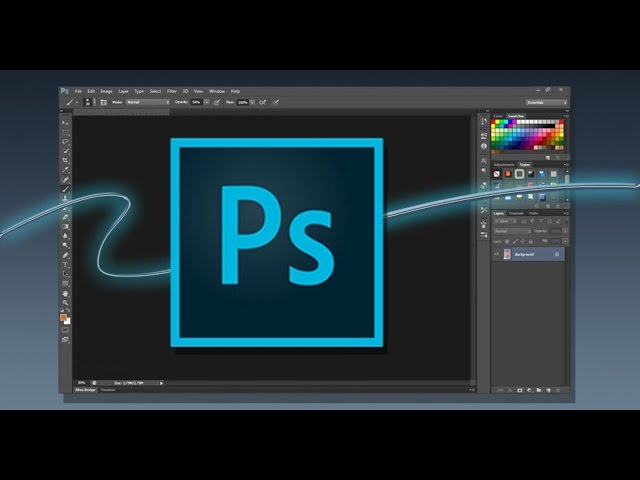Select the Quick Selection tool

point(65,151)
